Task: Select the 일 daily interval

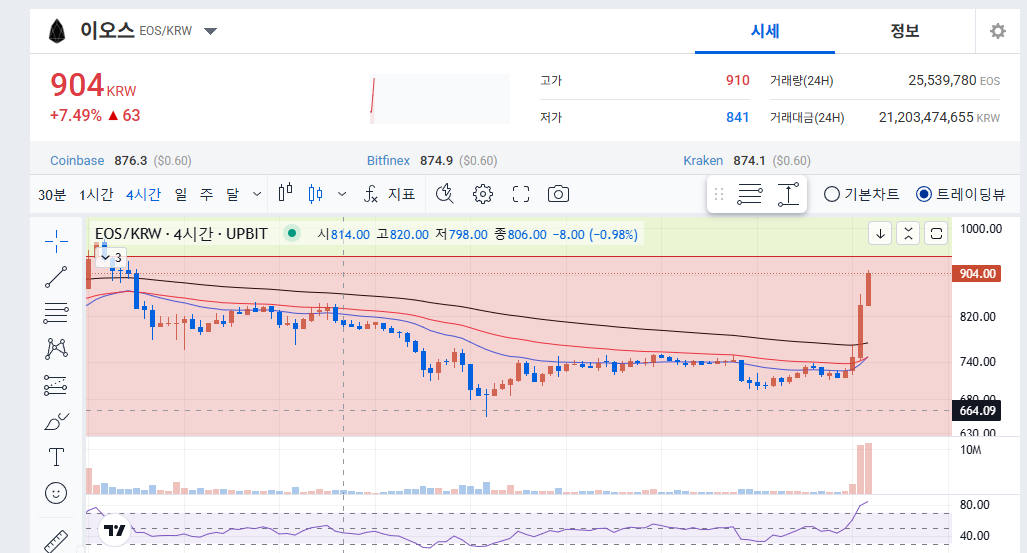Action: point(181,195)
